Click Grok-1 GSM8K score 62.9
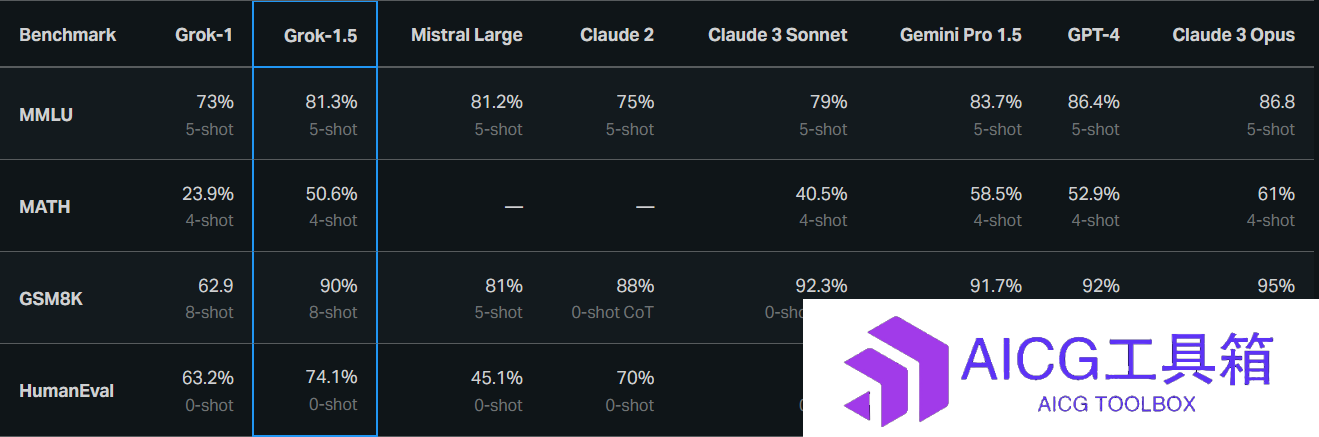This screenshot has height=437, width=1319. pyautogui.click(x=216, y=286)
